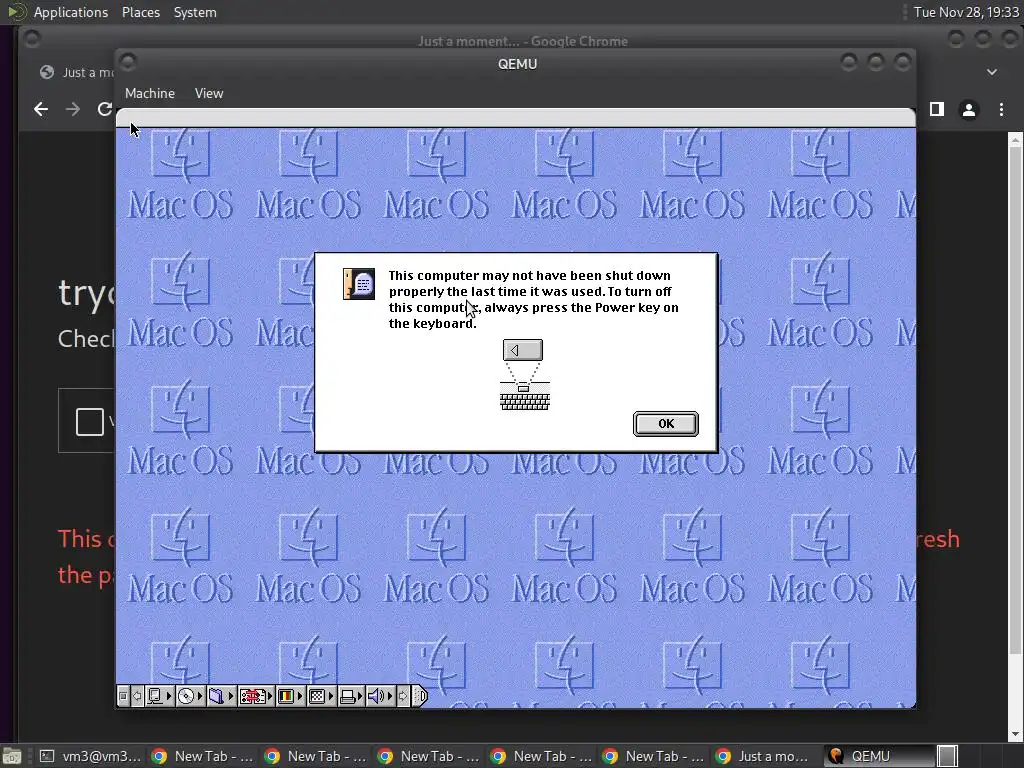Click the control strip close box
Screen dimensions: 1024x768
pyautogui.click(x=123, y=696)
